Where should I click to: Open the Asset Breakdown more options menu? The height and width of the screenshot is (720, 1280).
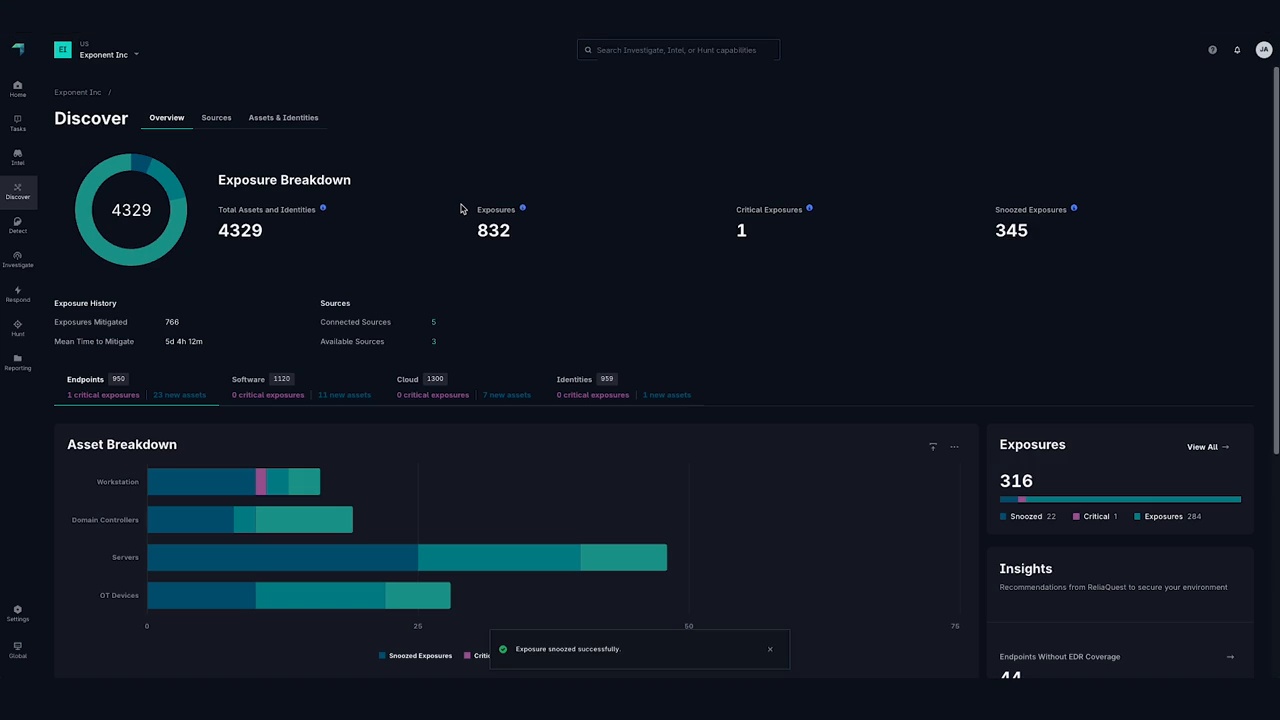click(x=954, y=447)
